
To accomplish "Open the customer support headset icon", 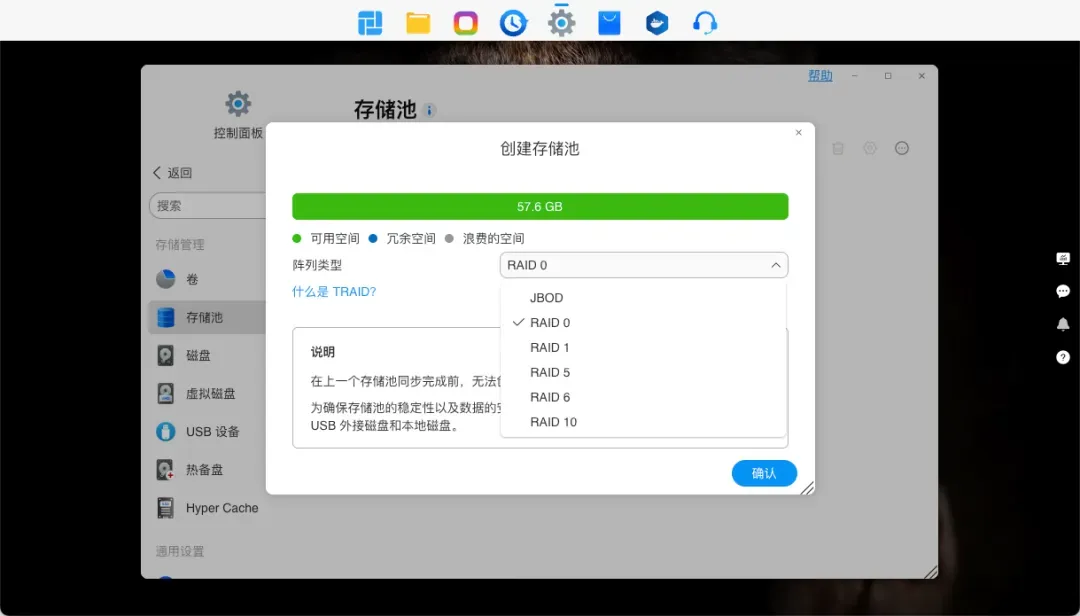I will coord(705,22).
